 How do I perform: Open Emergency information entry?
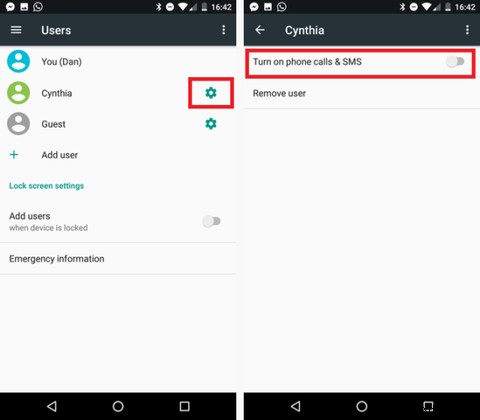click(118, 259)
